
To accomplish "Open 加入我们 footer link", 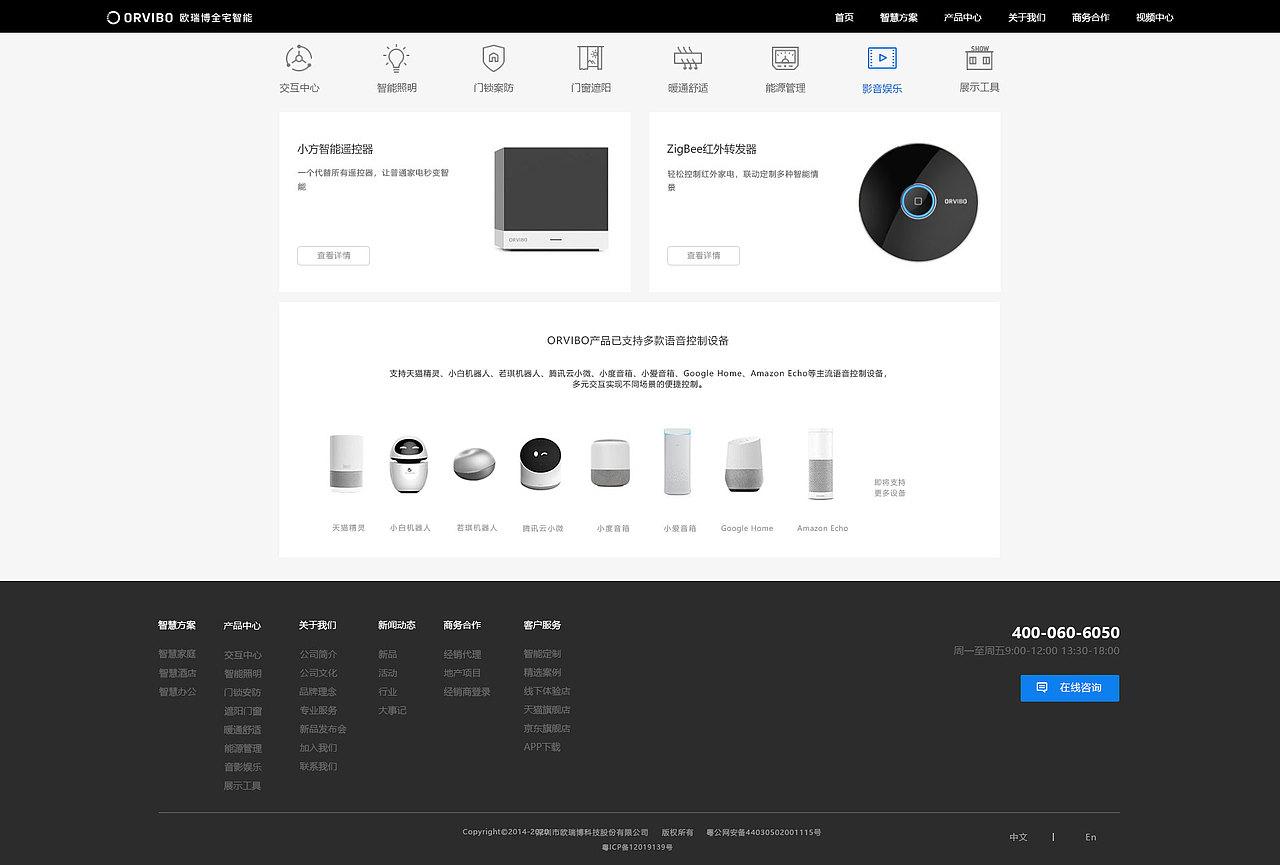I will (x=318, y=748).
